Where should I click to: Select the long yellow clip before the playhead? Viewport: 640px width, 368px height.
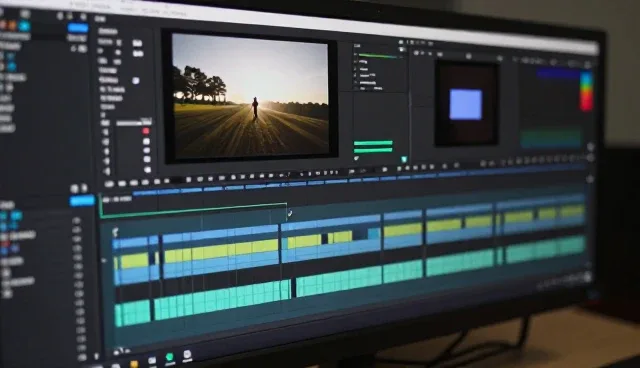click(x=222, y=251)
